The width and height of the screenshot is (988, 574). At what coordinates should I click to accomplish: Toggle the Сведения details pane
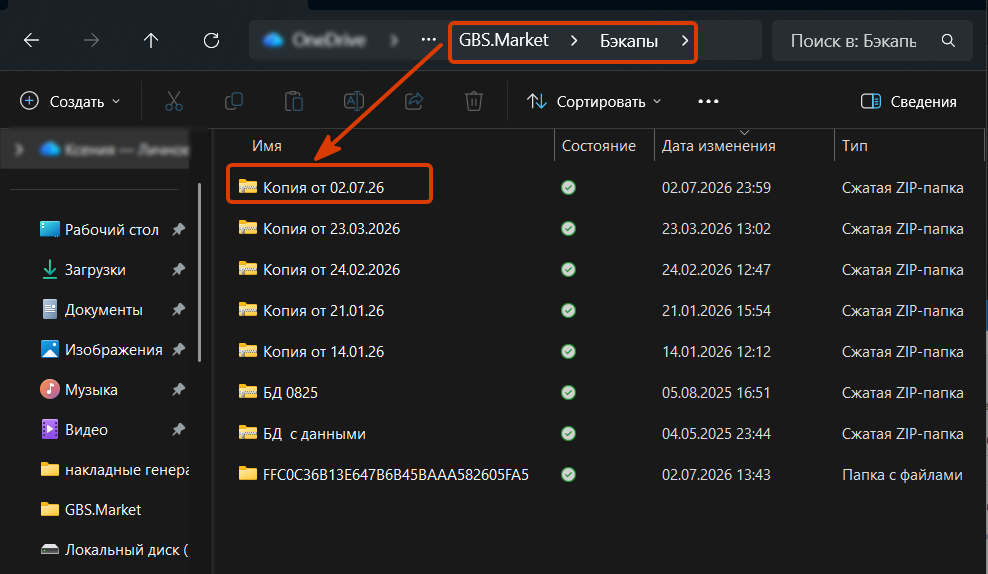[908, 101]
